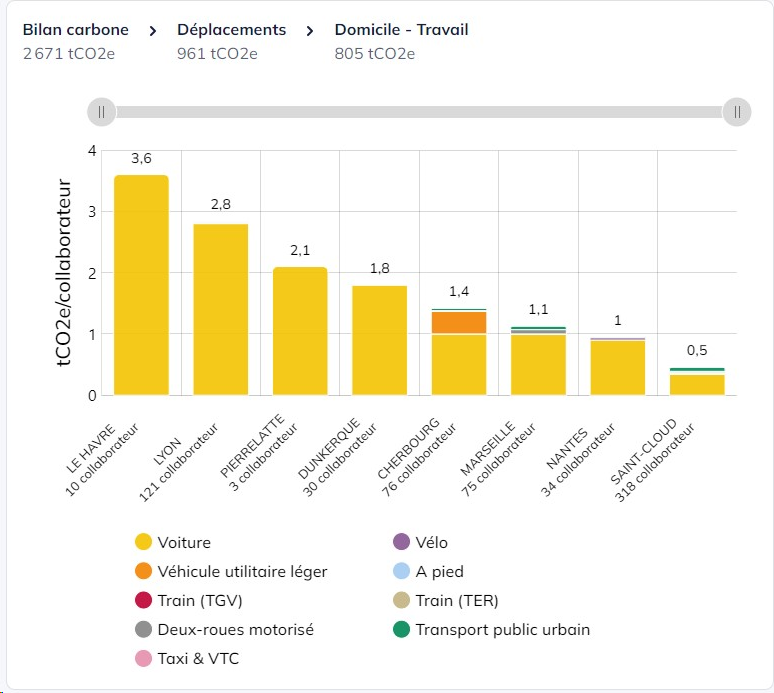Click the gray range slider track

[419, 112]
